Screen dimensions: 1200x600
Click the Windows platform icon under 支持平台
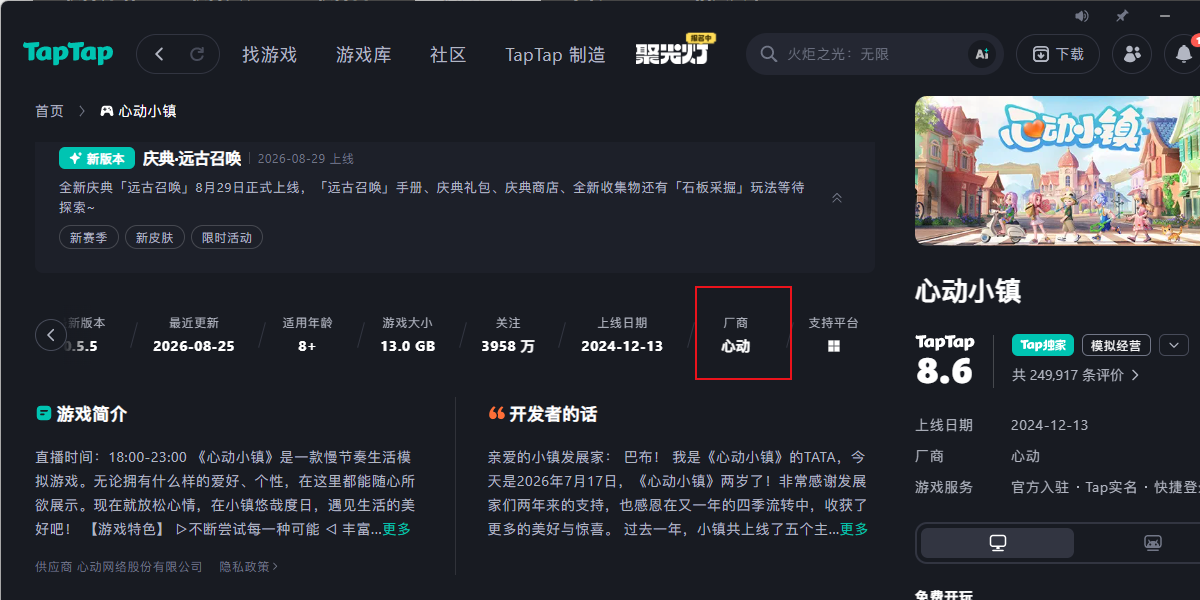coord(834,346)
